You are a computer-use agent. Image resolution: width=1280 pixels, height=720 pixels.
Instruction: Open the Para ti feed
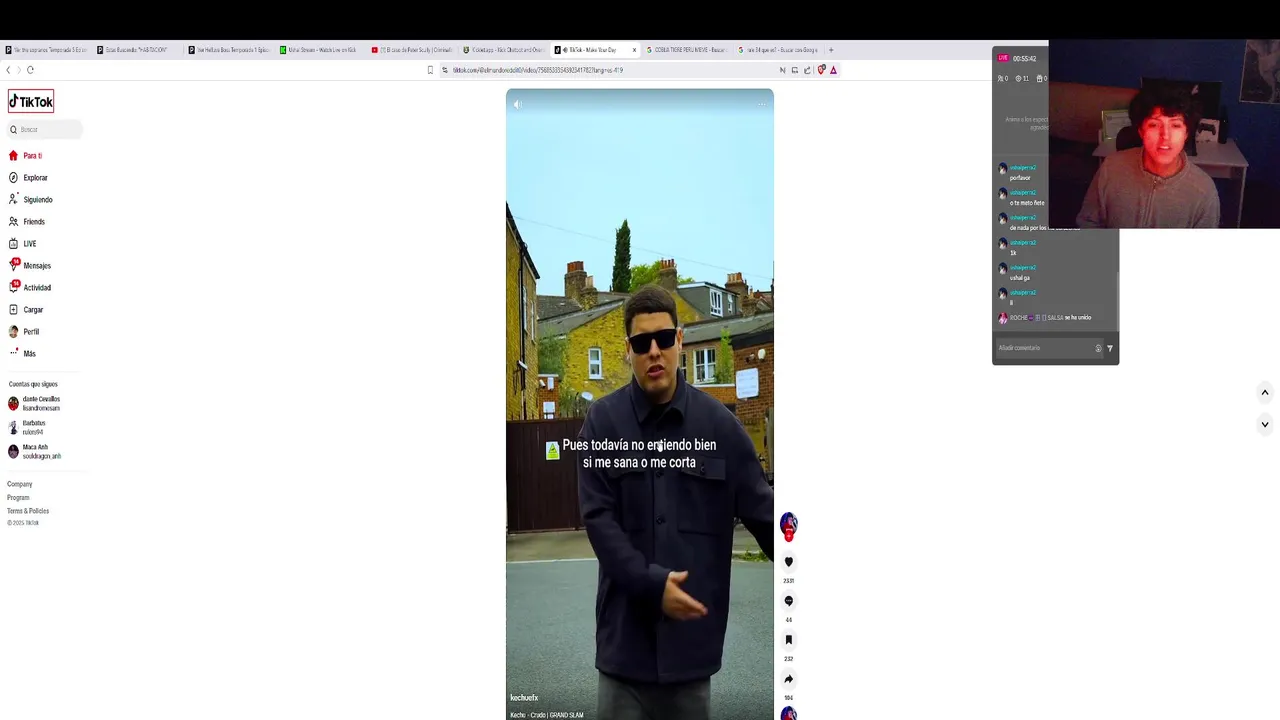click(x=26, y=156)
